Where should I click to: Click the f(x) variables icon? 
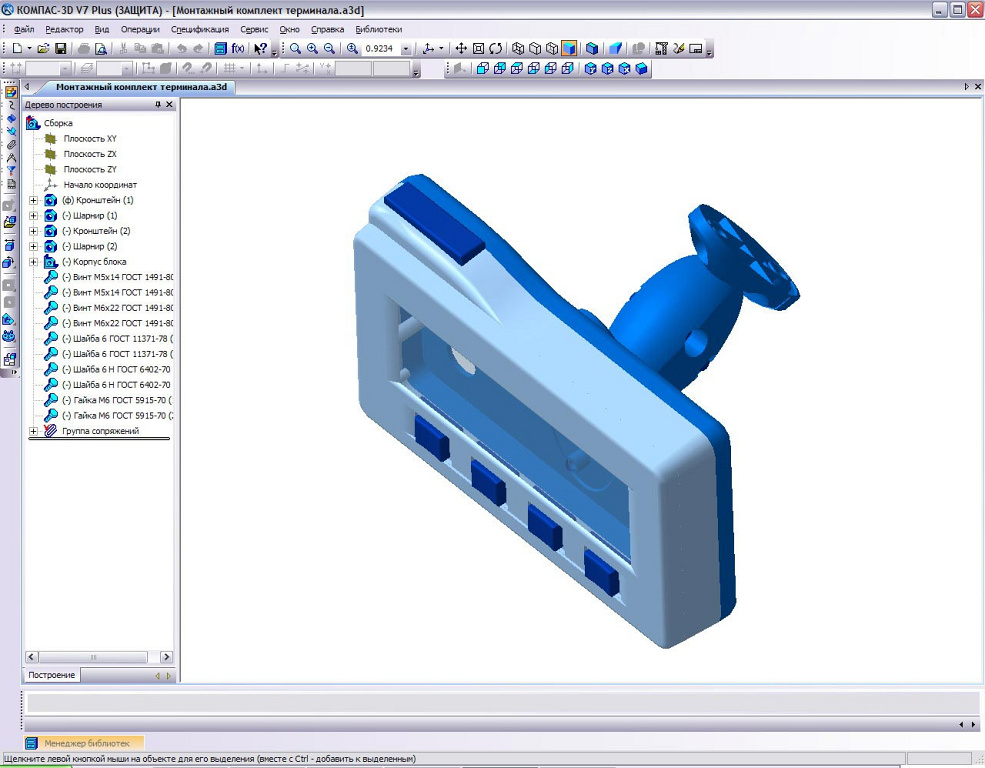click(x=238, y=48)
